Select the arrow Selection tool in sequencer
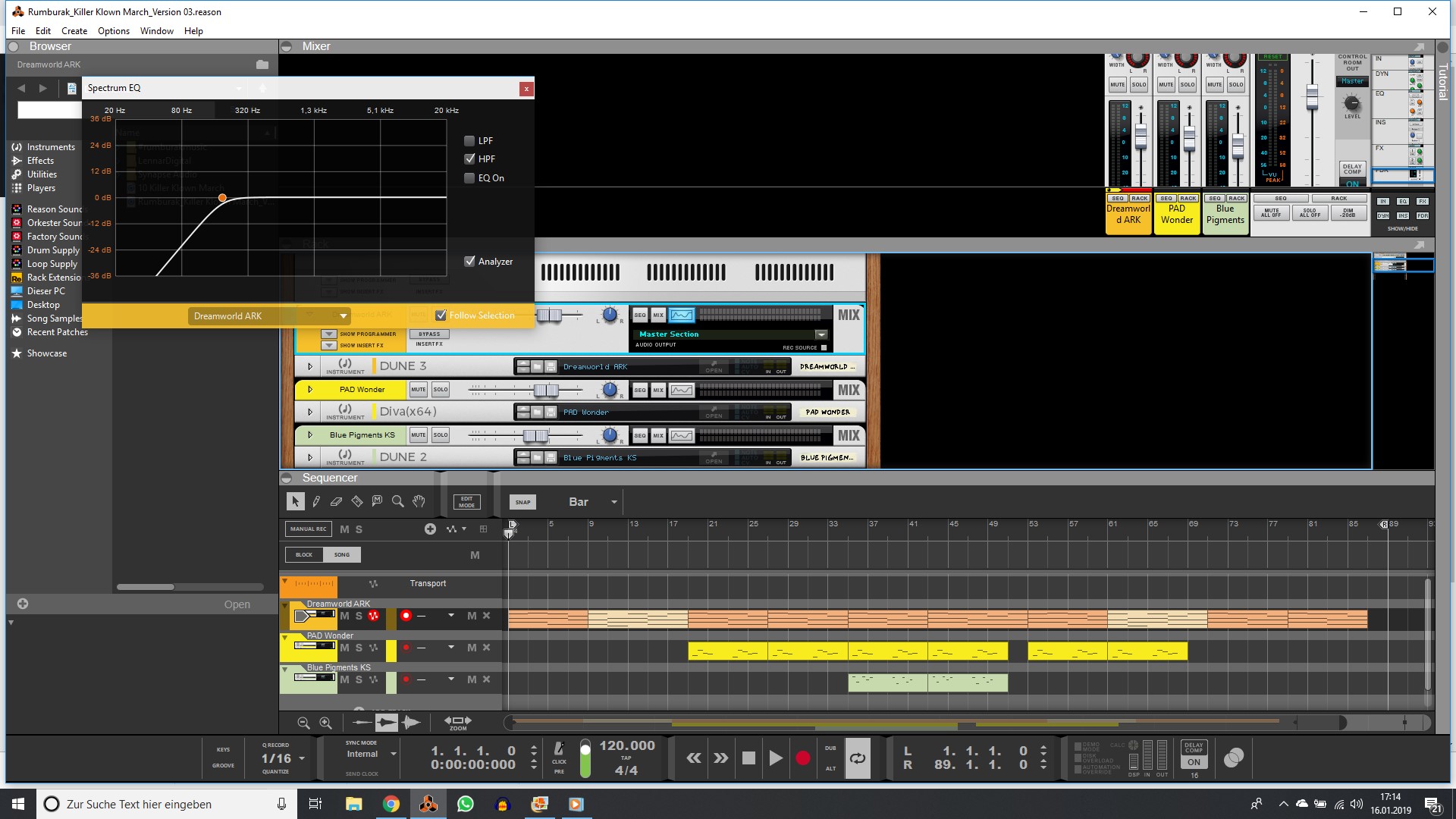Image resolution: width=1456 pixels, height=819 pixels. pos(295,501)
